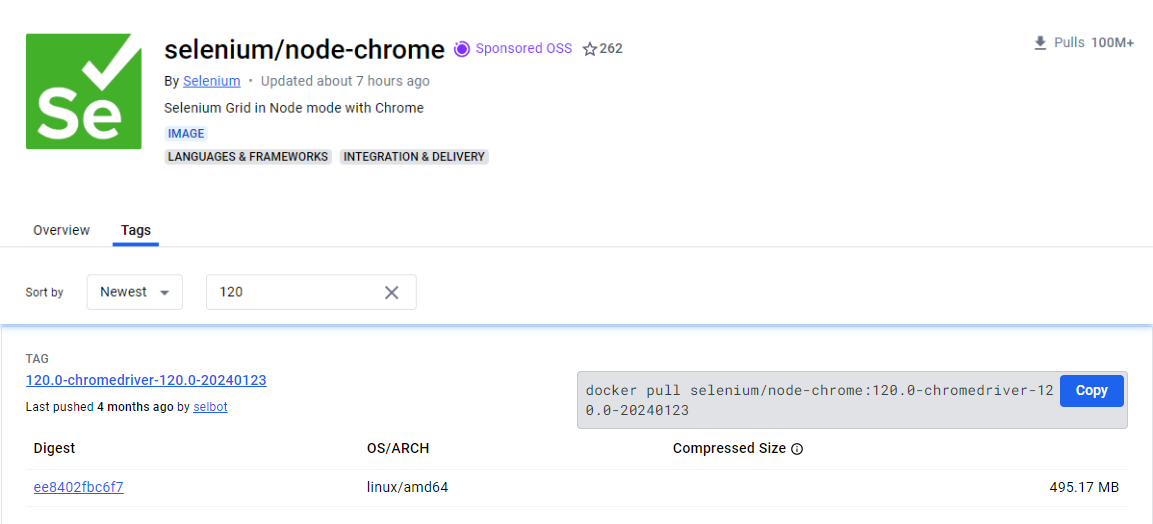Click the Selenium logo image
1153x524 pixels.
coord(84,91)
